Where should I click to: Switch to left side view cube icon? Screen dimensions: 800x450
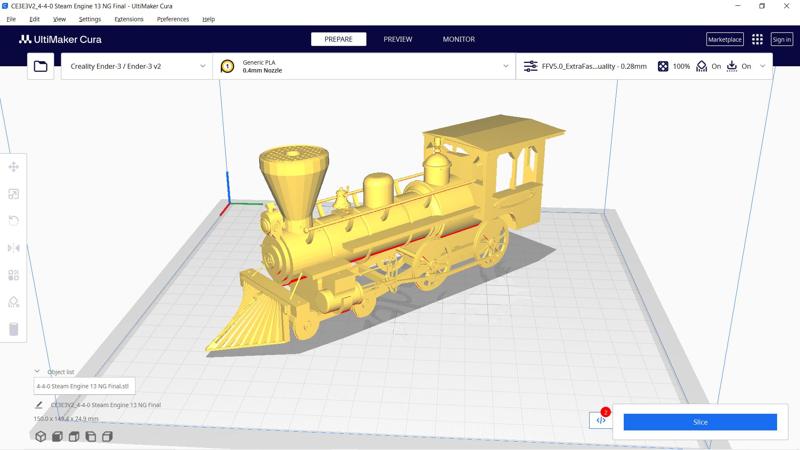tap(91, 436)
